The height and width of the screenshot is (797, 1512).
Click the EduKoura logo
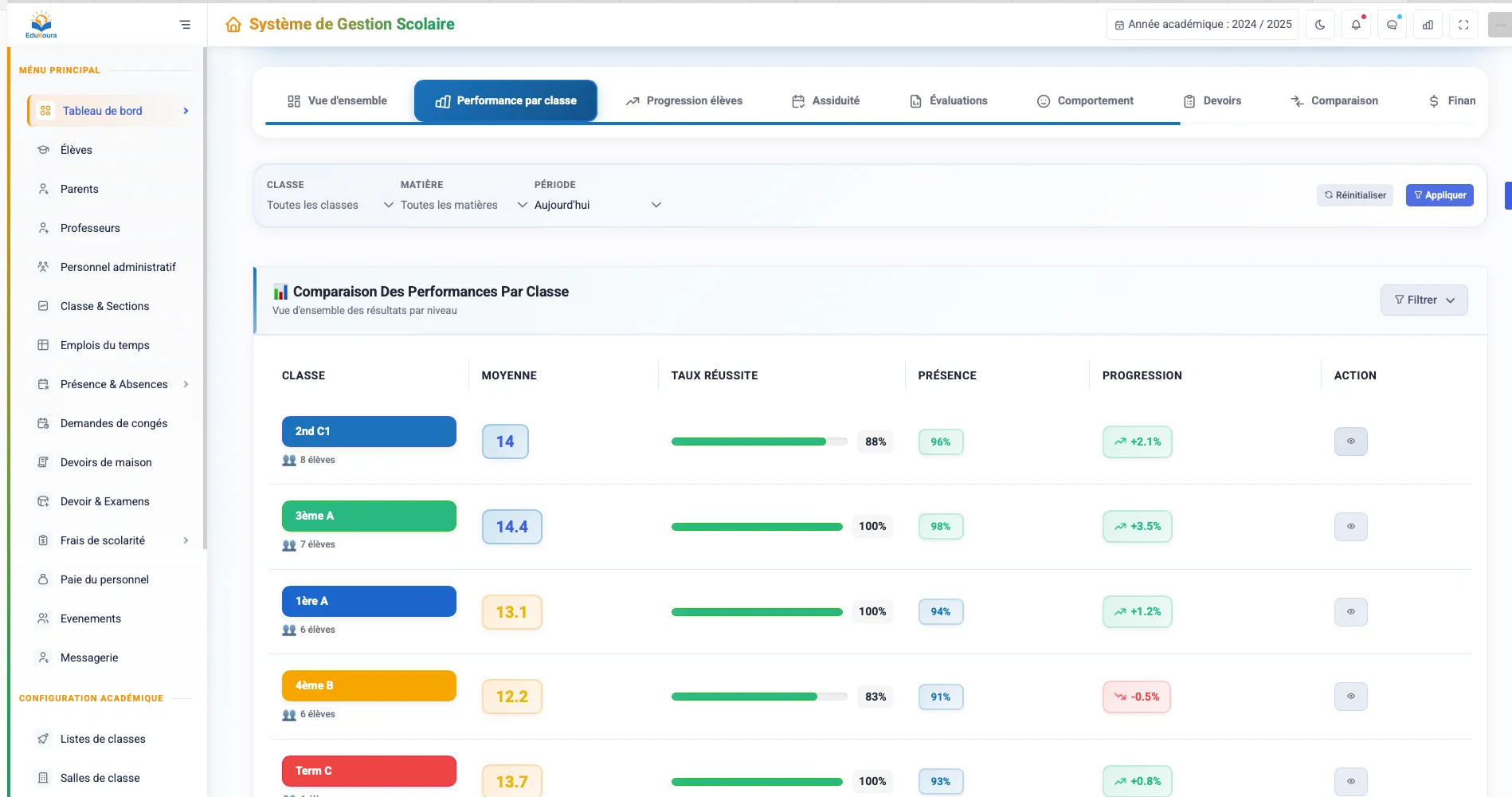pos(41,25)
